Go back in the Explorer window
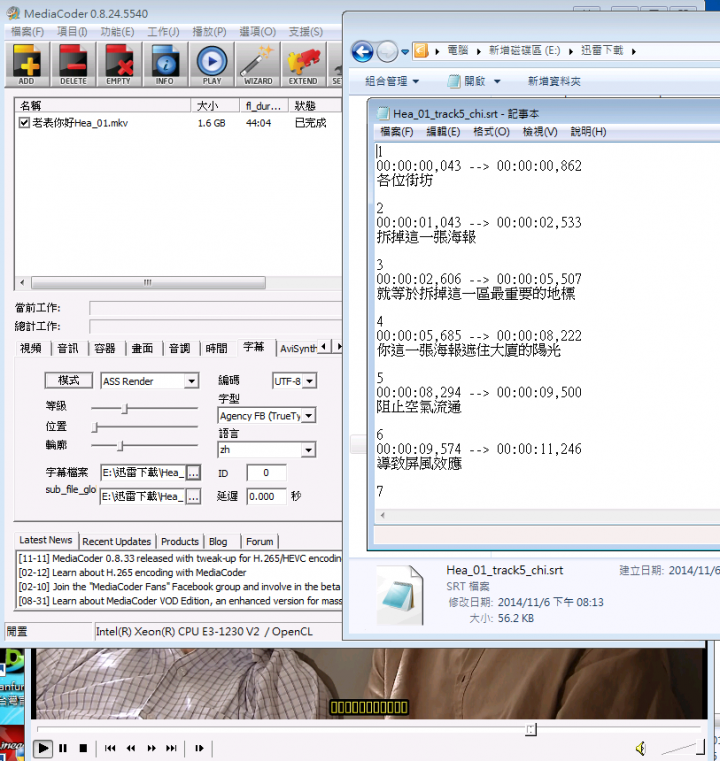The image size is (720, 761). [362, 51]
